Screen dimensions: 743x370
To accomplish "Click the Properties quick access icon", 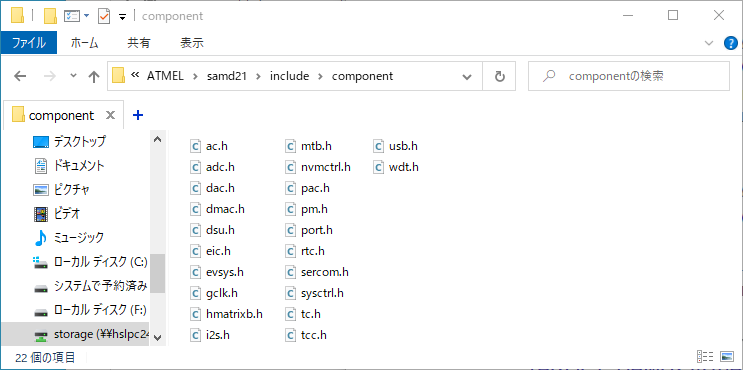I will [71, 16].
